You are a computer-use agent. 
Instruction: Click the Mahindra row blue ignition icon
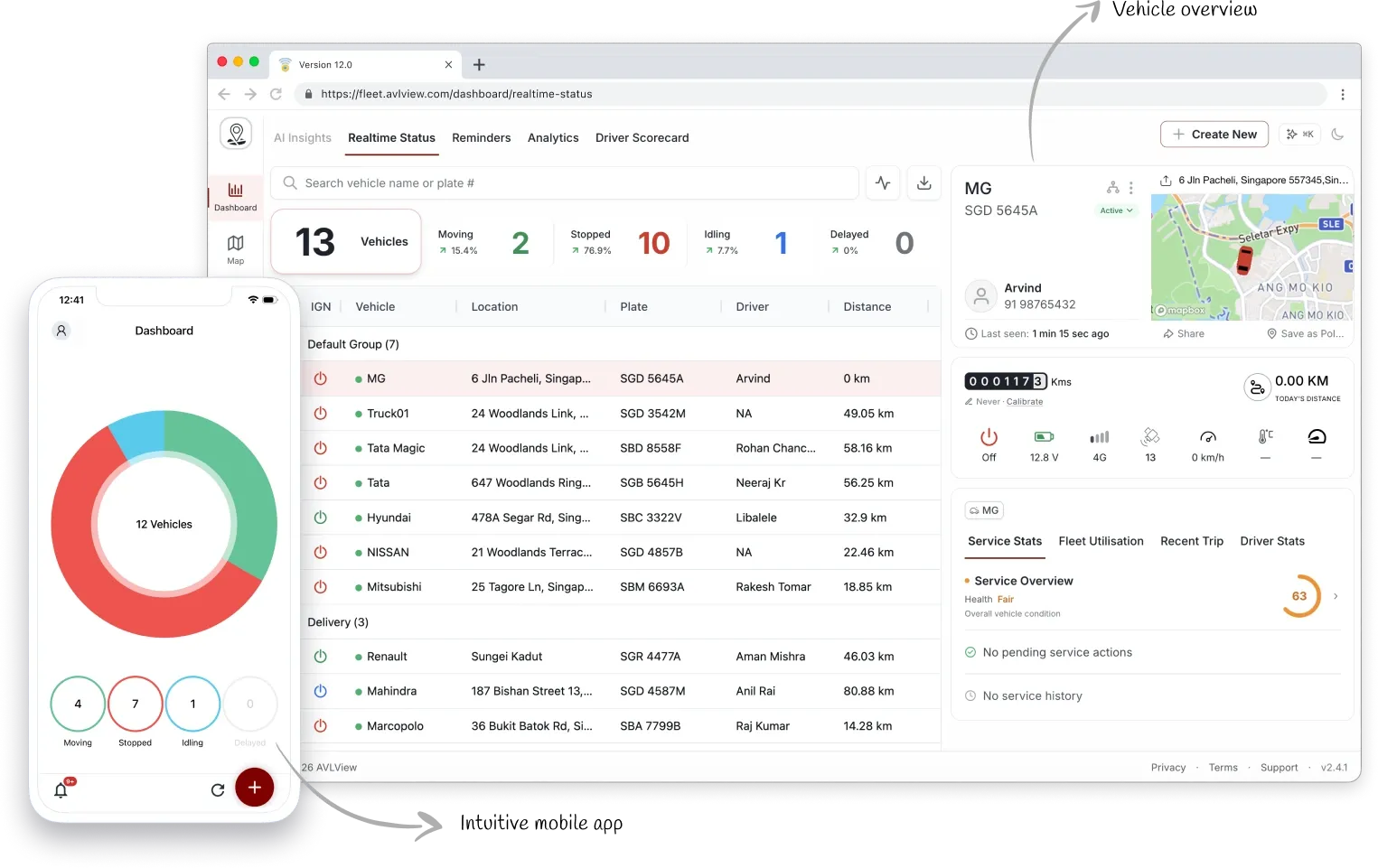click(x=320, y=691)
